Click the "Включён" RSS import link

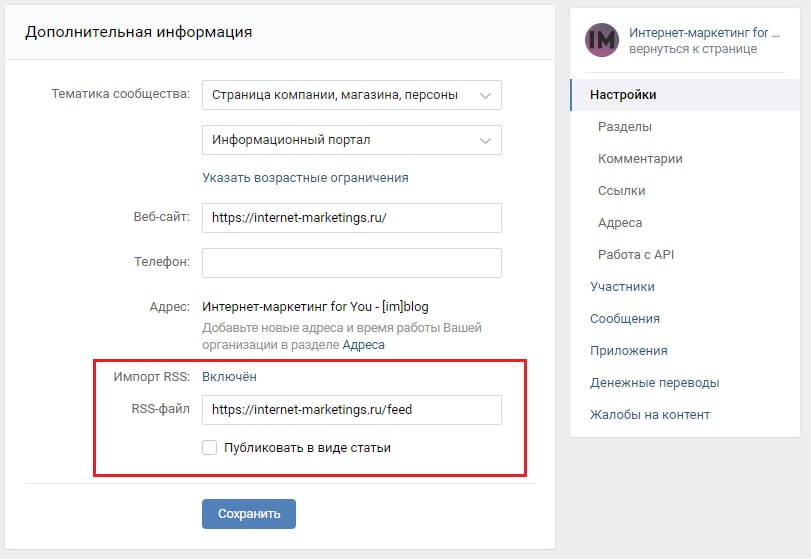tap(229, 376)
